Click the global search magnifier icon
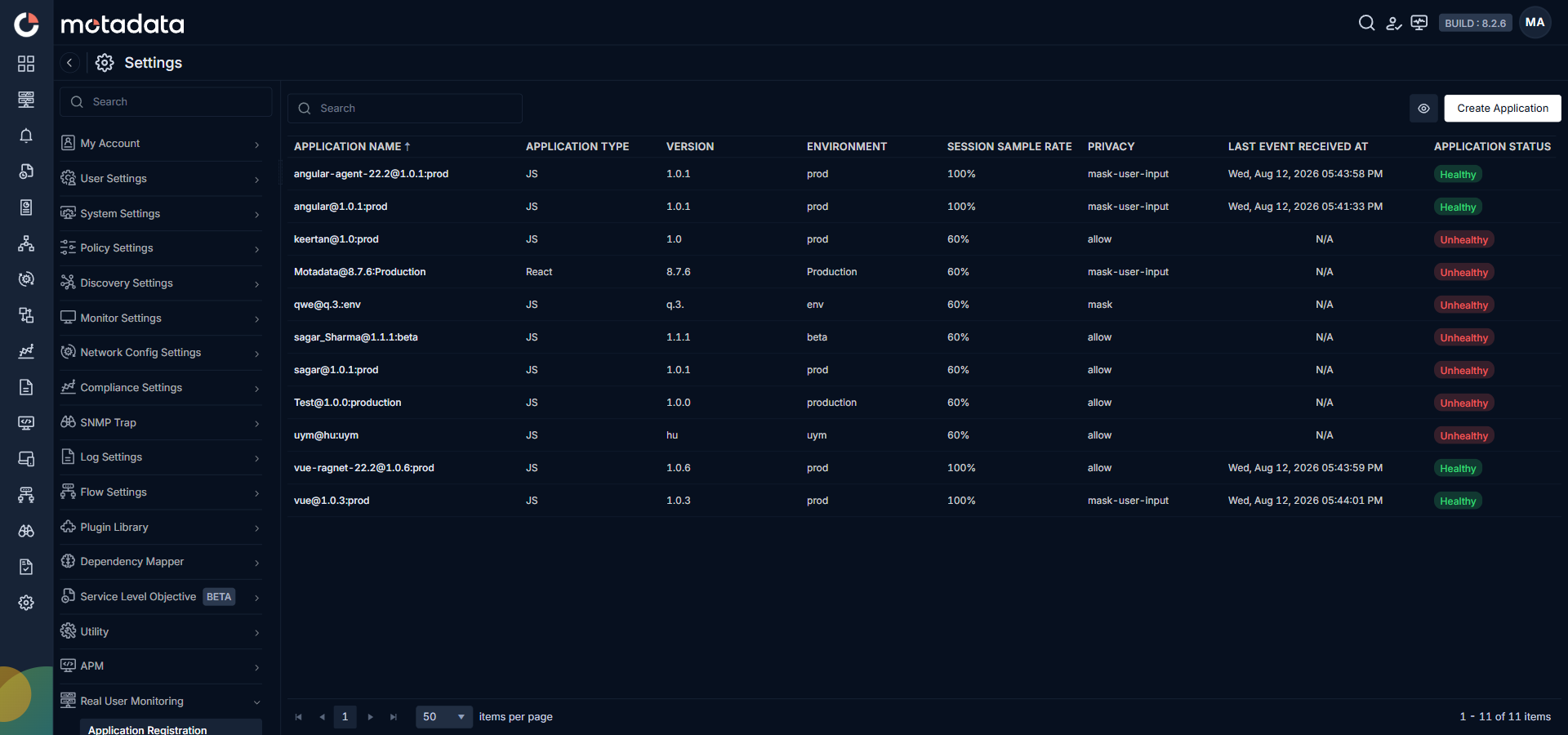 click(1366, 23)
